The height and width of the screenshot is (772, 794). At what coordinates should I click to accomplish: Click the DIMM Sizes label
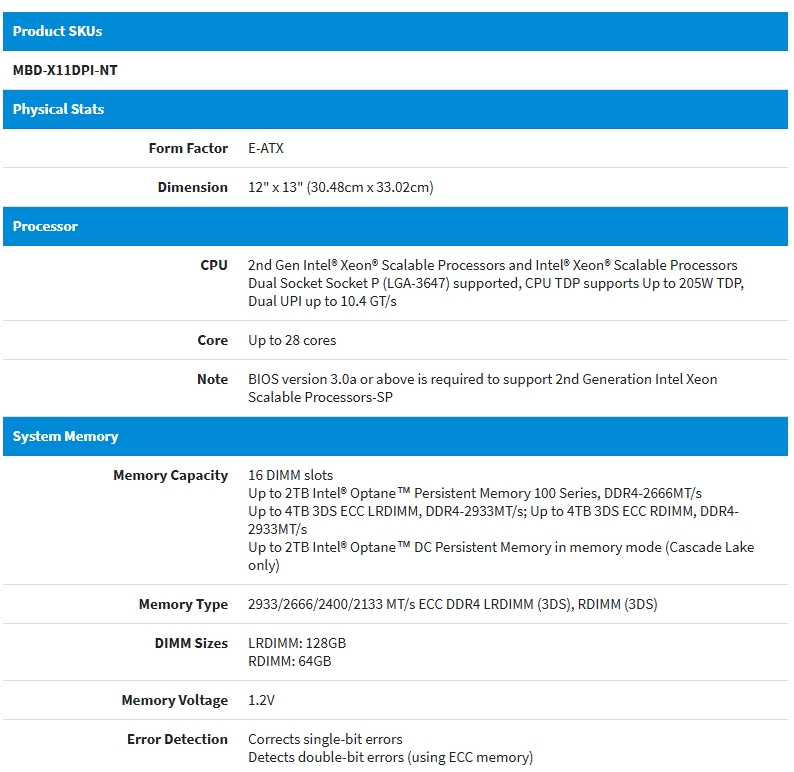[x=191, y=643]
